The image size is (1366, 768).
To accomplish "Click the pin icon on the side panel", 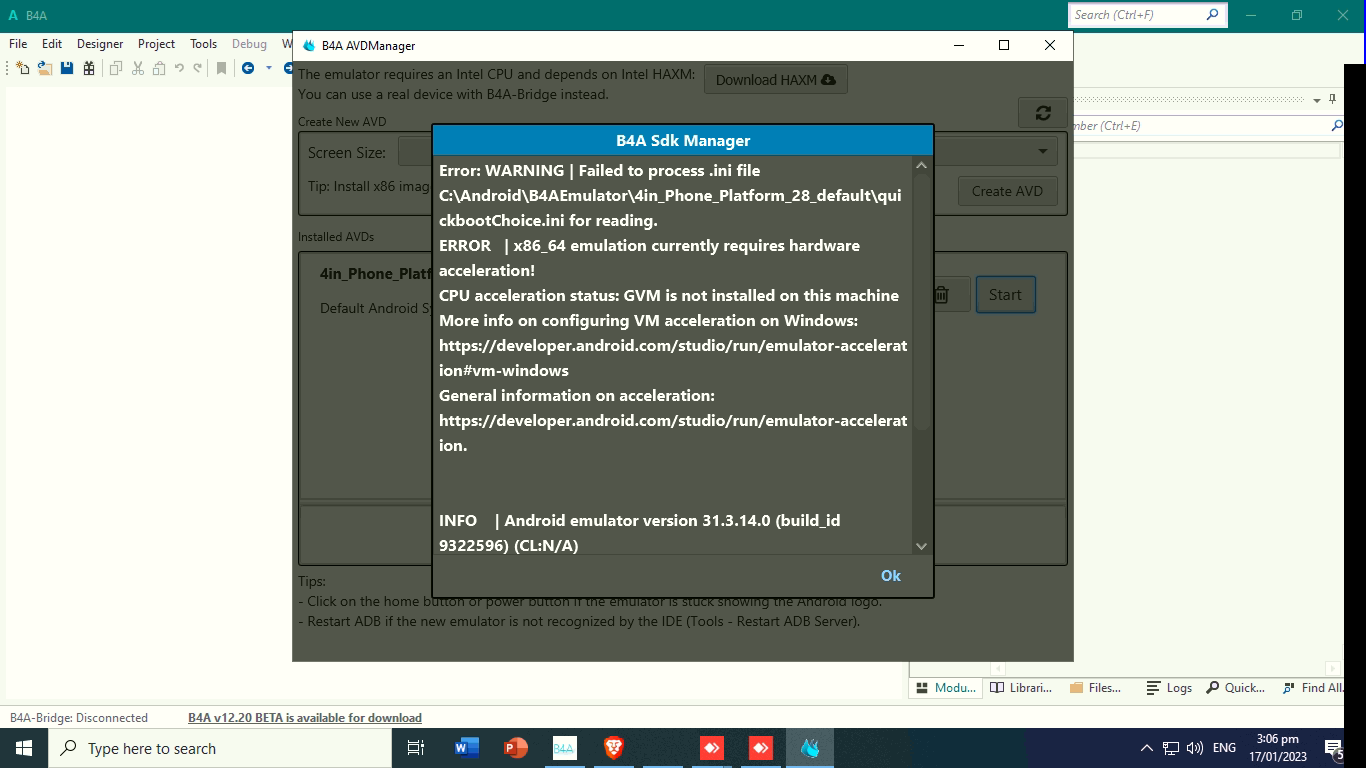I will [1332, 99].
